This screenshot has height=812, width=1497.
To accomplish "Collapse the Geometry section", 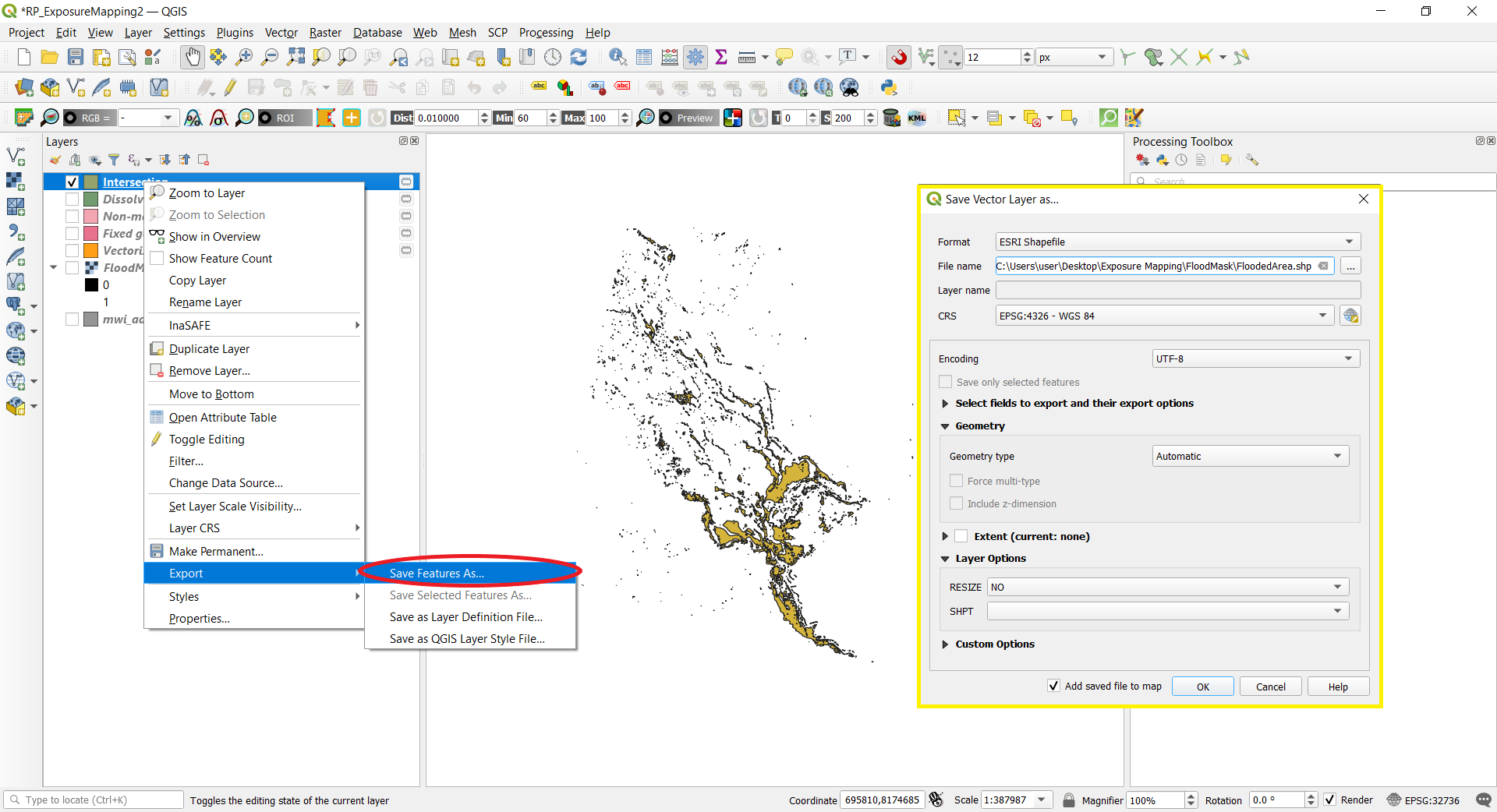I will (944, 426).
